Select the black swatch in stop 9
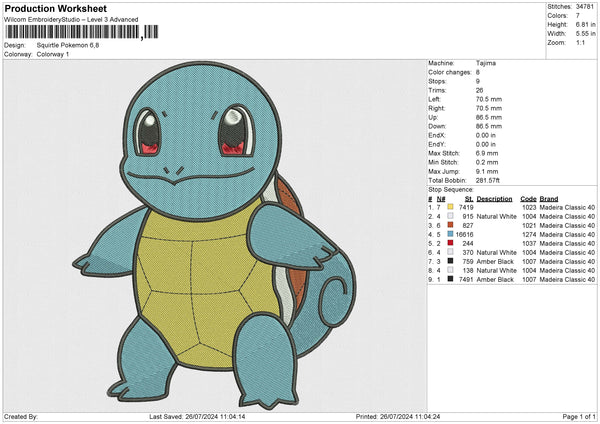This screenshot has width=600, height=424. click(x=451, y=280)
